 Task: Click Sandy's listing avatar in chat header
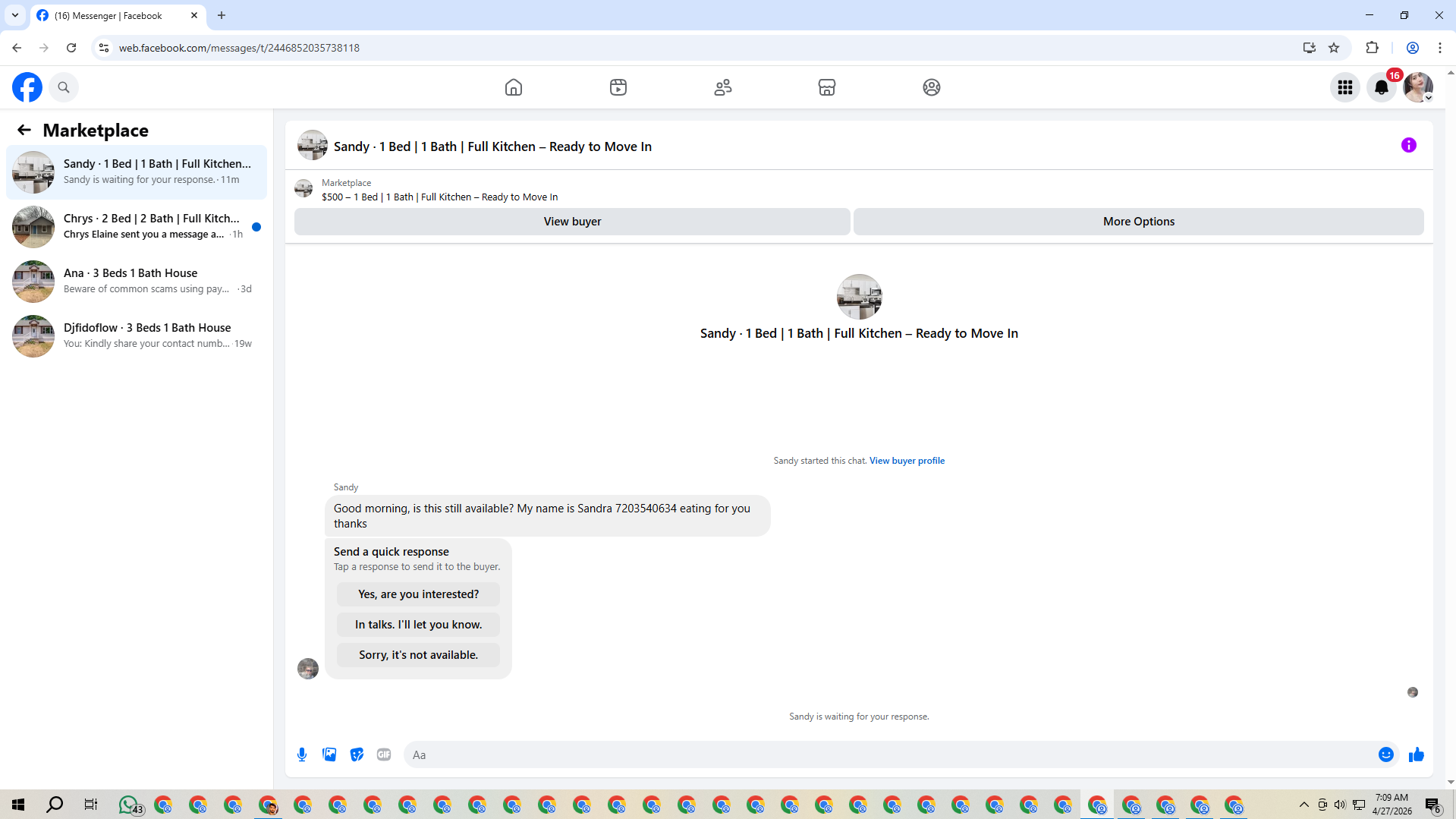pyautogui.click(x=313, y=145)
